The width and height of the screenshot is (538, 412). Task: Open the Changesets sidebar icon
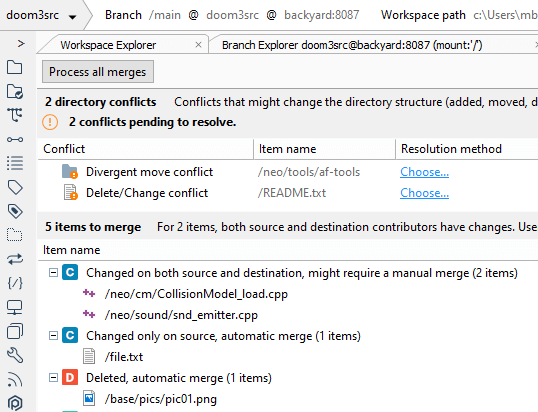tap(15, 139)
